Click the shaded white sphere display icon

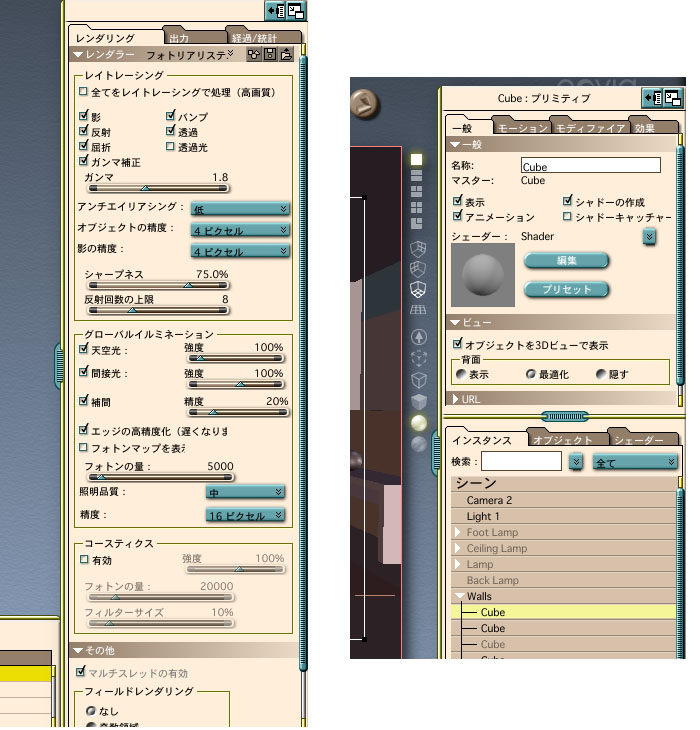point(419,423)
